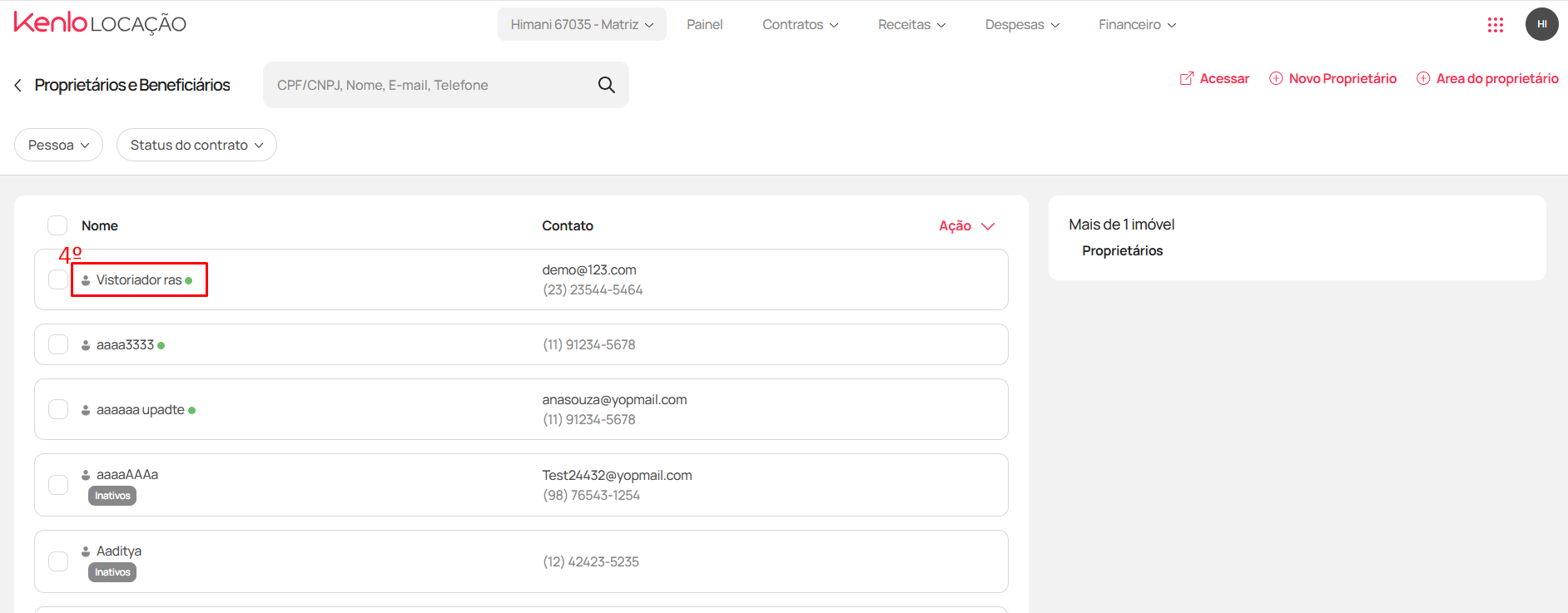Click Proprietários e Beneficiários page title
1568x613 pixels.
coord(132,85)
